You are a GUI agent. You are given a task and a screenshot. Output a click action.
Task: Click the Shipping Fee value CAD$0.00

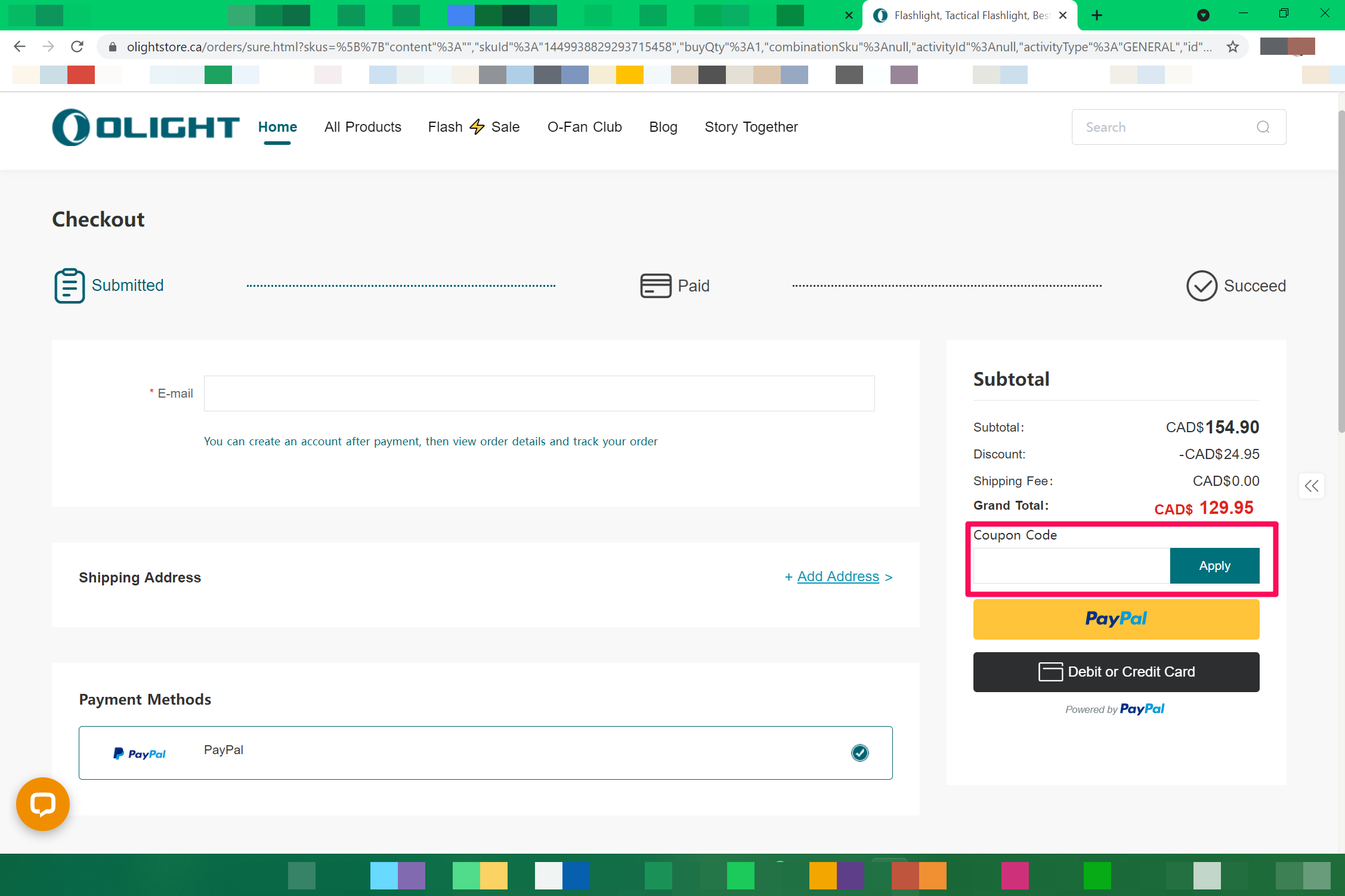coord(1226,481)
